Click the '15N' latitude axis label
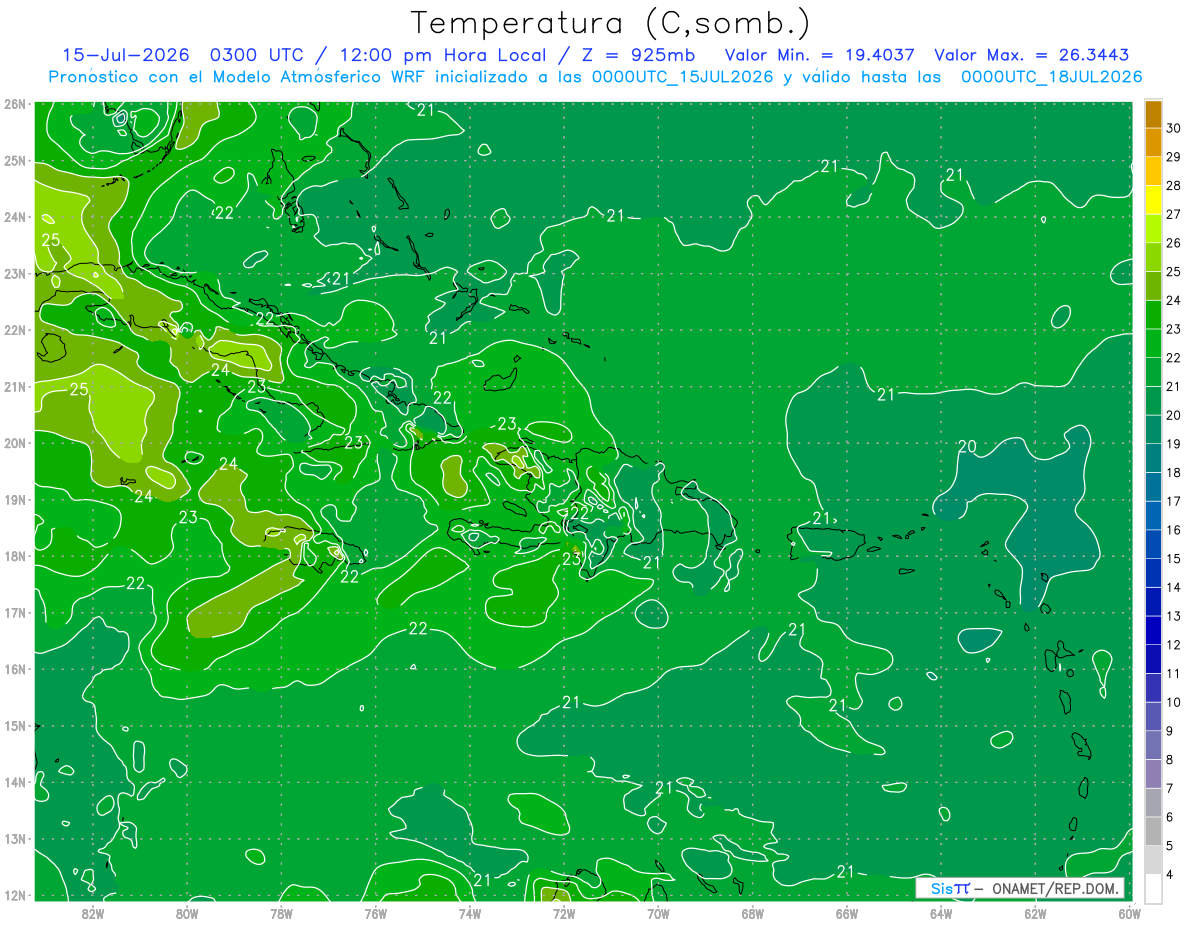Screen dimensions: 1200x927 coord(14,725)
